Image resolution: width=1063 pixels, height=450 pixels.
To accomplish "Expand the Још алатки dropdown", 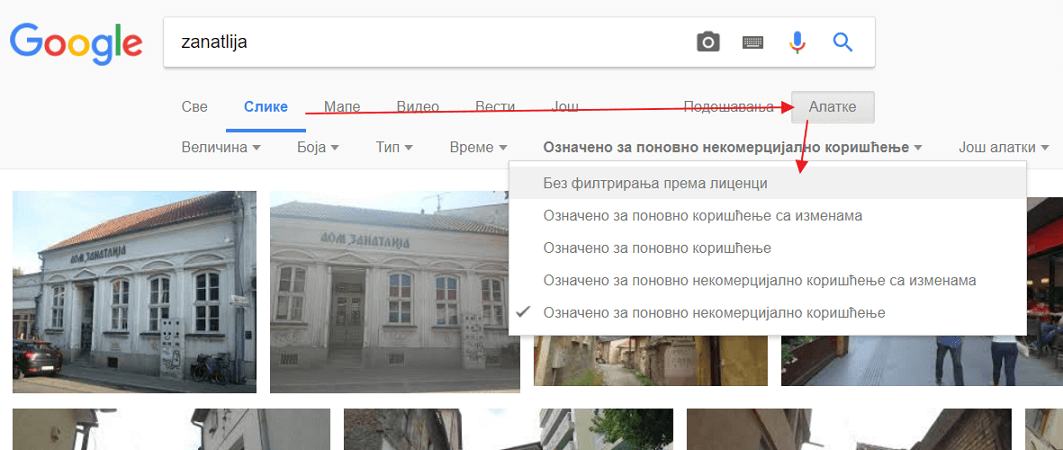I will 1004,147.
